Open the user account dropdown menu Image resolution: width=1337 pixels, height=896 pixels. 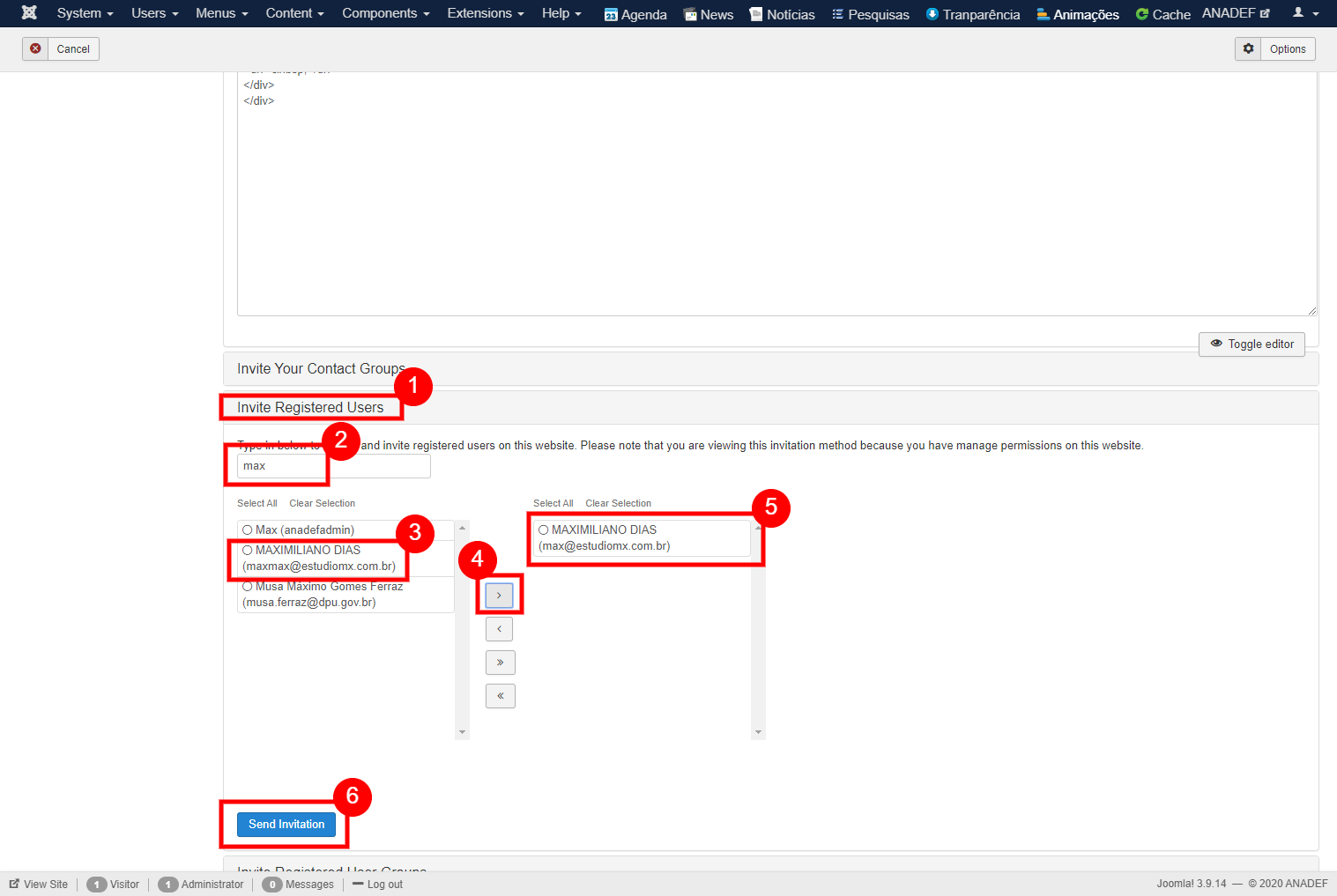point(1305,13)
